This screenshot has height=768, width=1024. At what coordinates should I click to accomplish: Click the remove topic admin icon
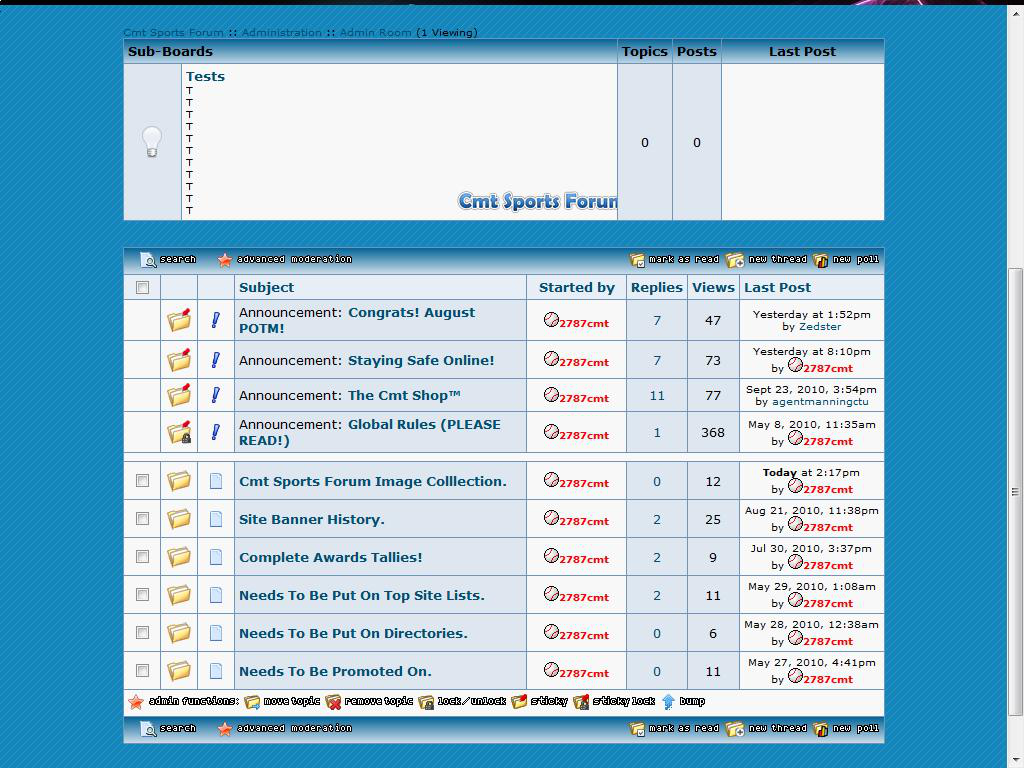333,702
